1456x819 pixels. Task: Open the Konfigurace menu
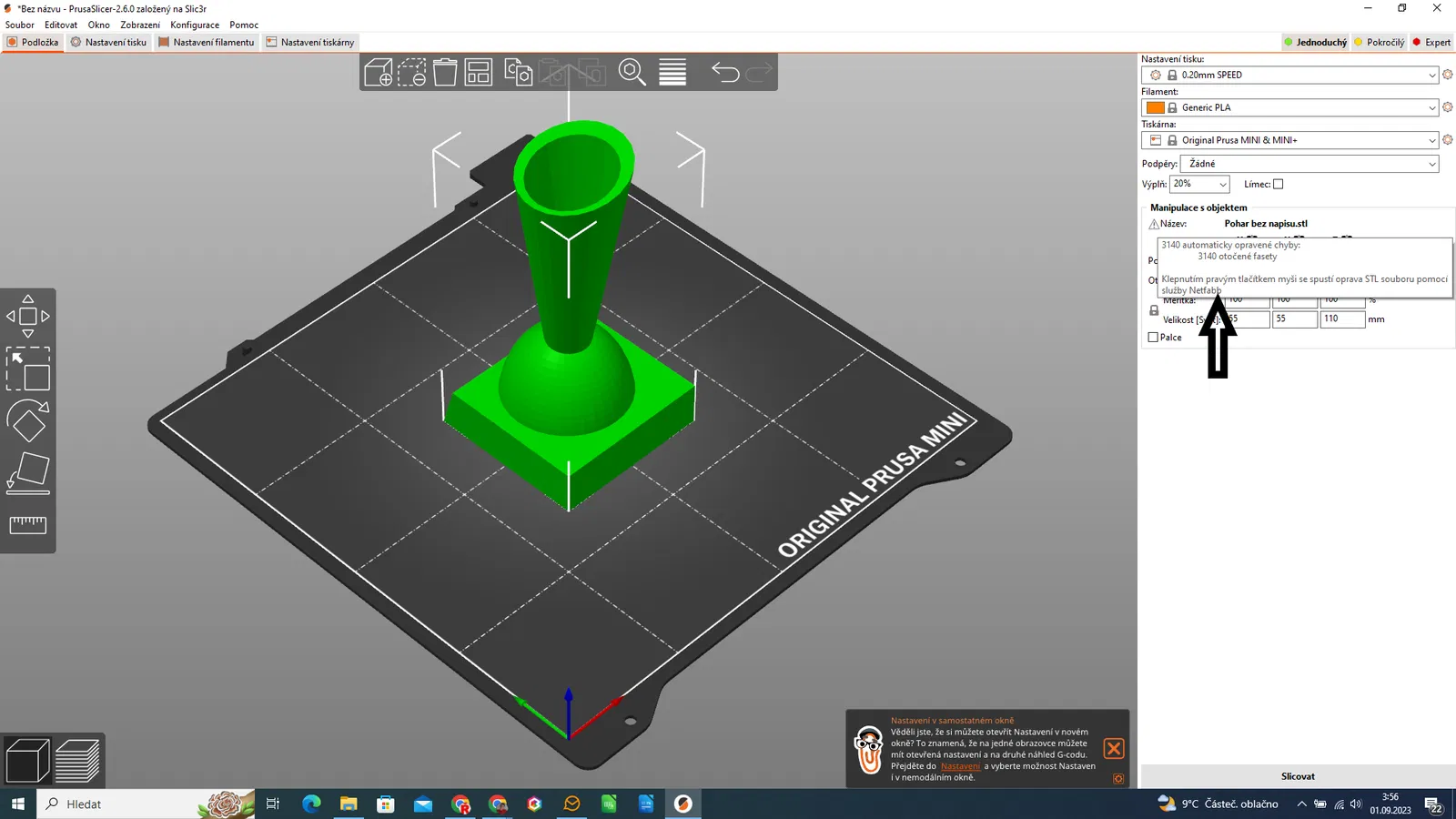click(x=195, y=25)
